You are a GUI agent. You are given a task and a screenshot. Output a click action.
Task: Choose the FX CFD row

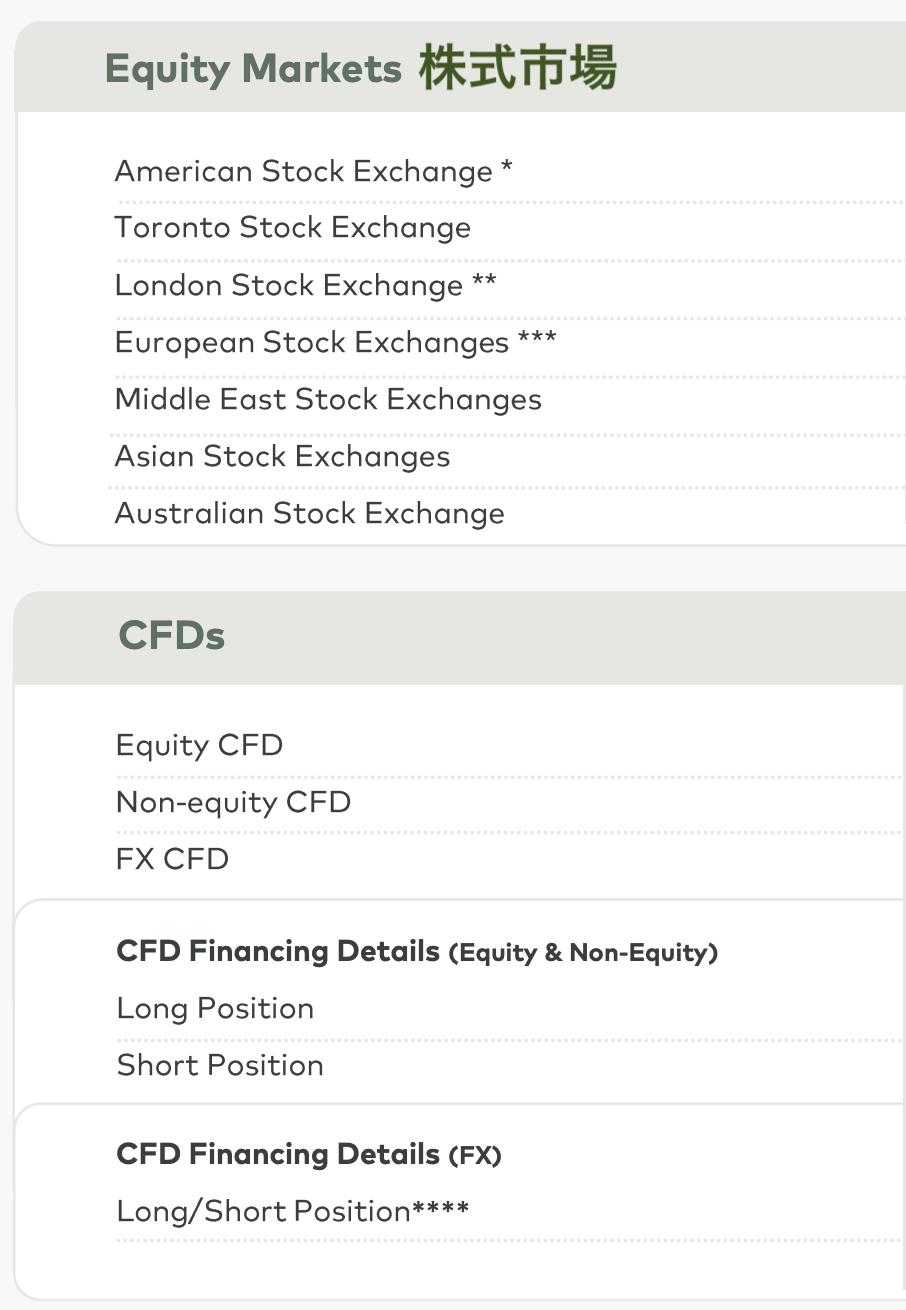(x=173, y=860)
